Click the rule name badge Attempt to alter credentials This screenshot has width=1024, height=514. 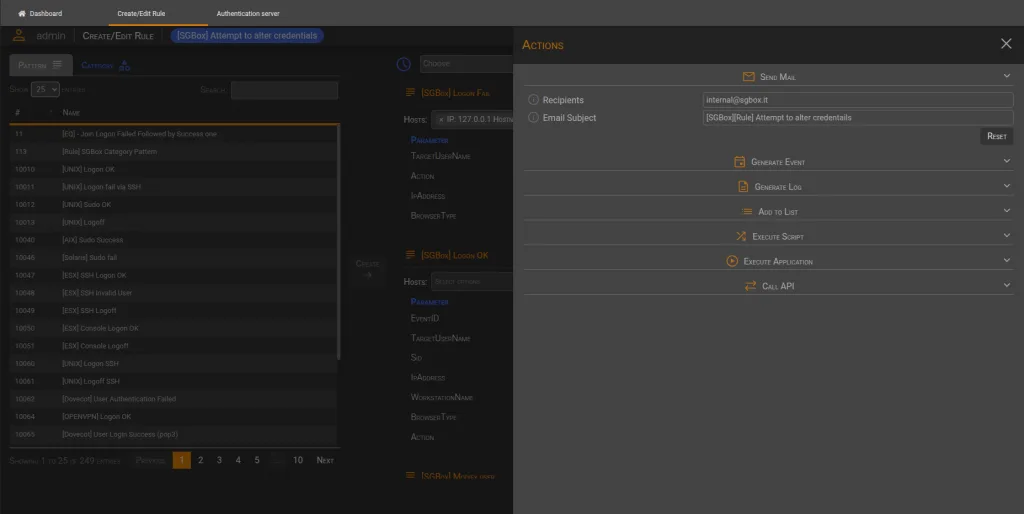(247, 35)
